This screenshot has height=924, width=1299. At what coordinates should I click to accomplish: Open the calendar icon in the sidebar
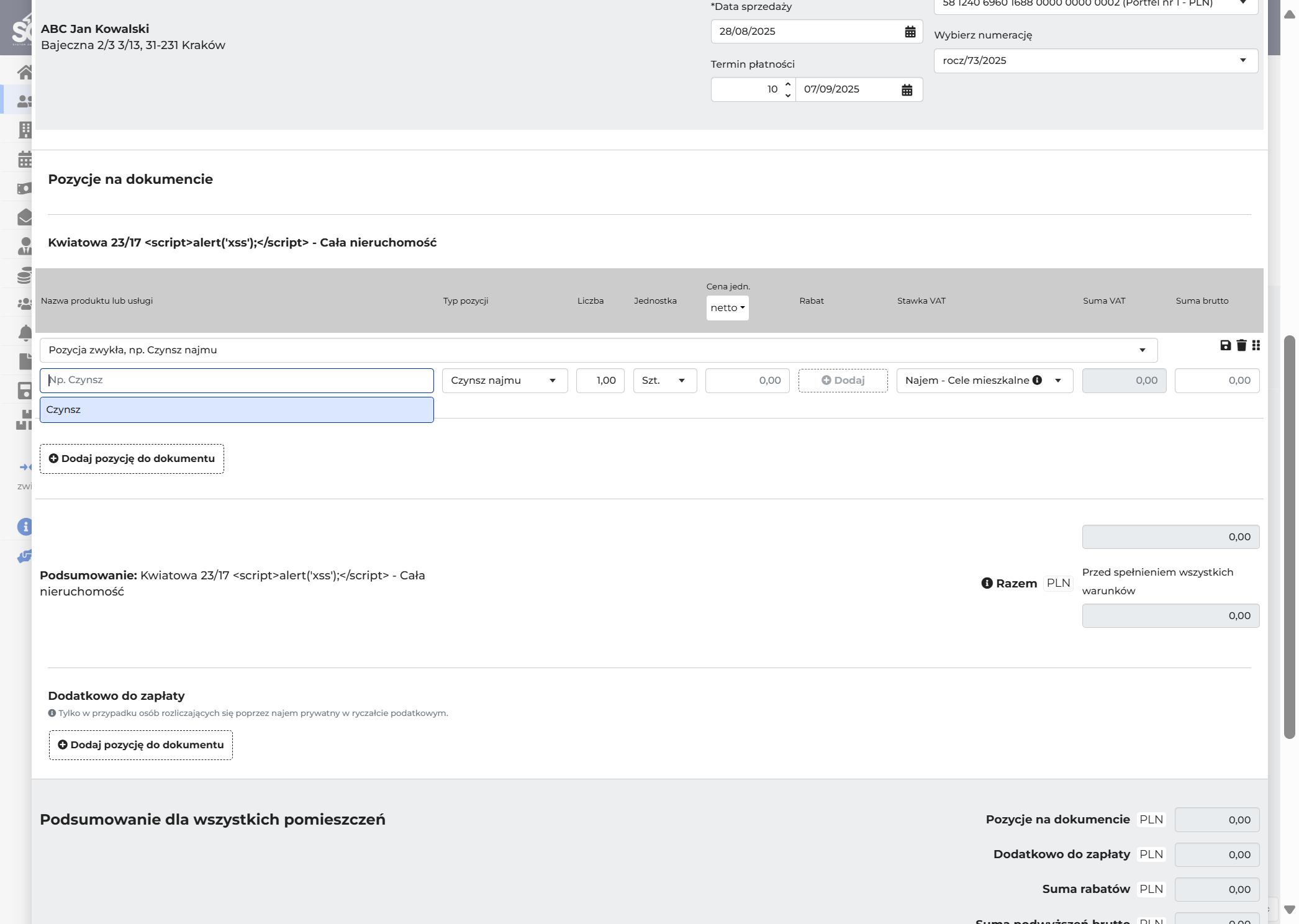coord(25,159)
